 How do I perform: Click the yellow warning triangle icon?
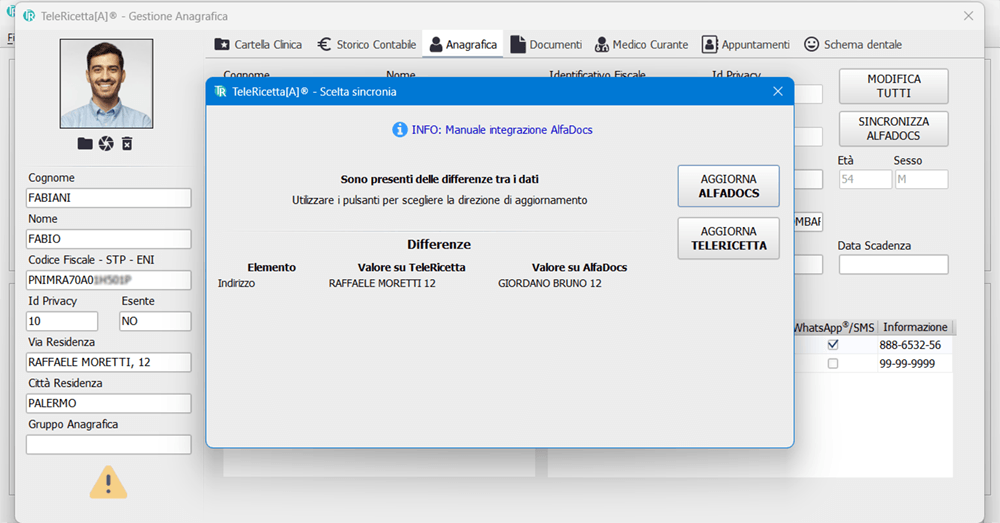(x=108, y=482)
